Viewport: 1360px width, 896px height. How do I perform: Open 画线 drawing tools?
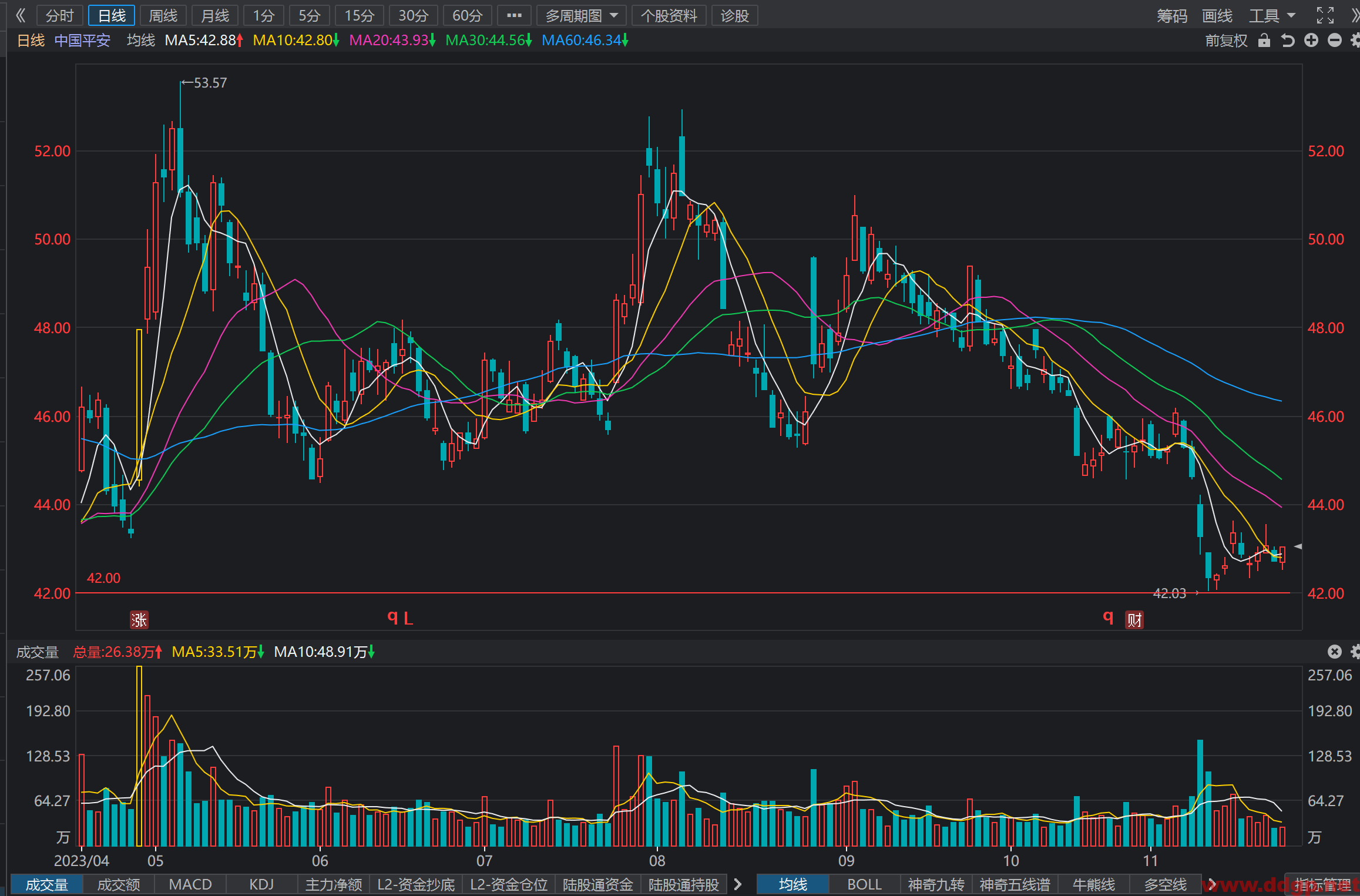tap(1217, 15)
